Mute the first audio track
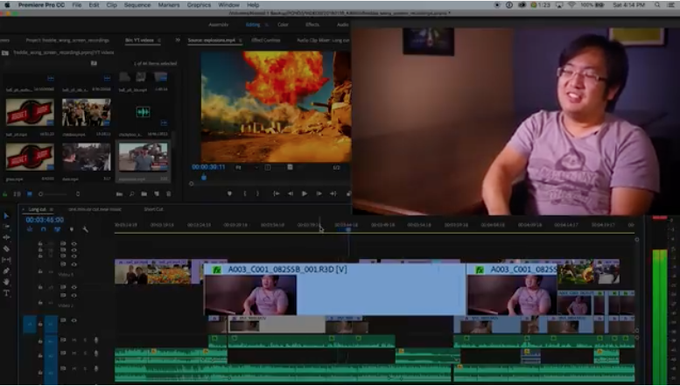The image size is (680, 386). (x=74, y=340)
